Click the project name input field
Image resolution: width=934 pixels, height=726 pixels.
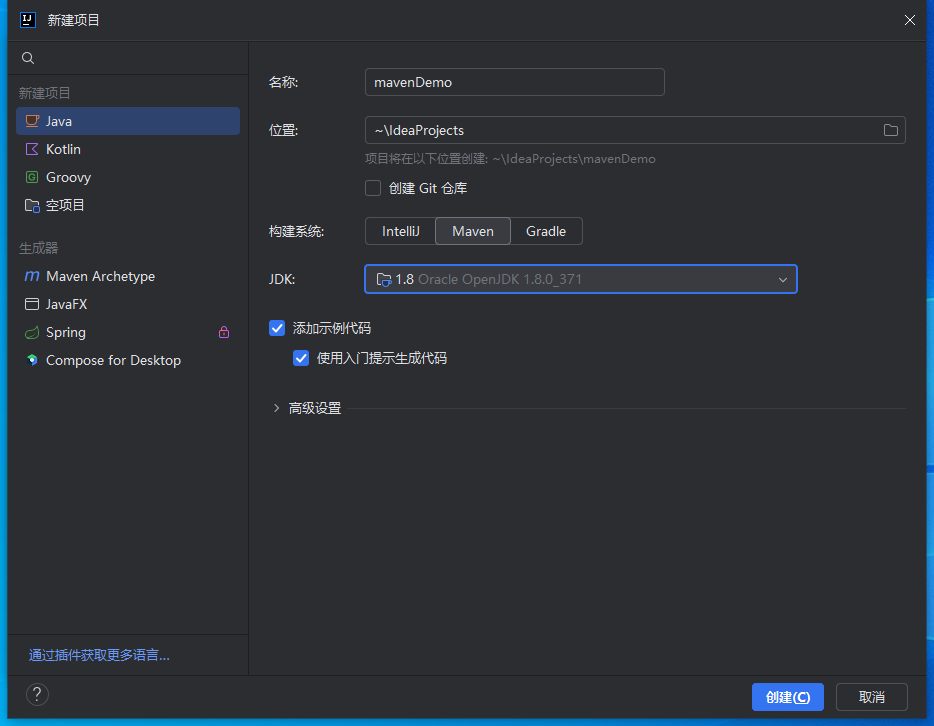tap(514, 82)
